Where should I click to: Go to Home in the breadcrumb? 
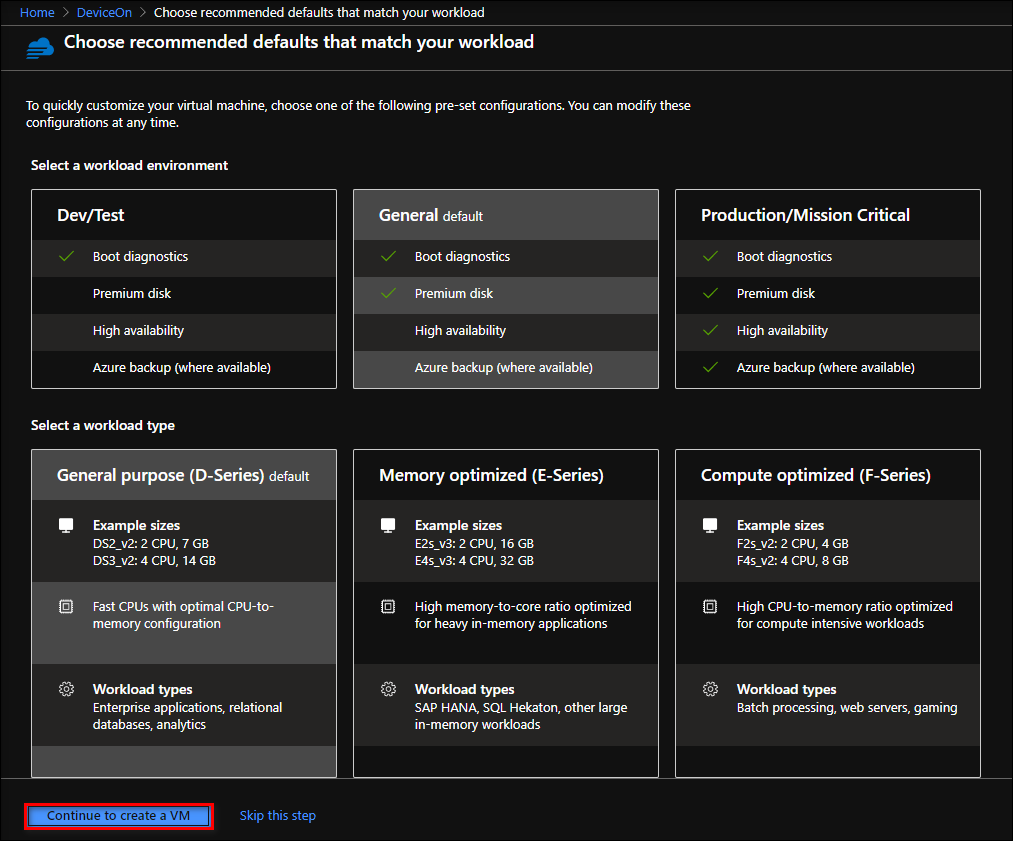(37, 13)
